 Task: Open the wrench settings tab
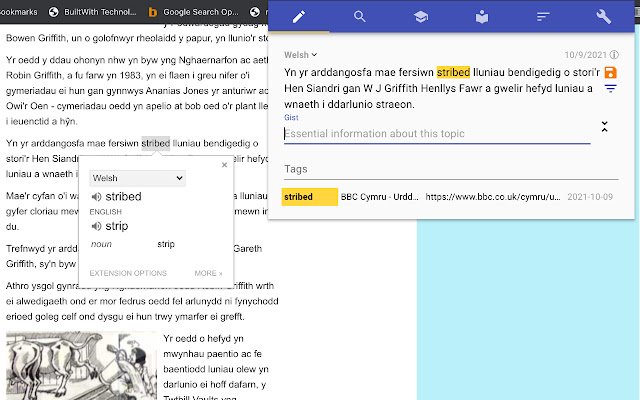[604, 17]
